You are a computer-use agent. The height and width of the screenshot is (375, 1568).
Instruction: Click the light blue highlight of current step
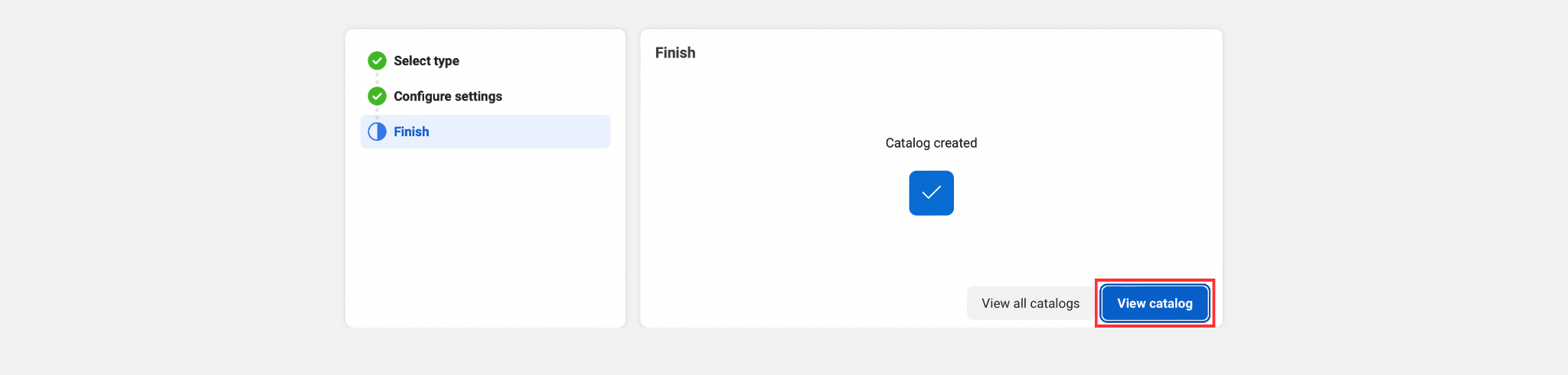tap(521, 132)
